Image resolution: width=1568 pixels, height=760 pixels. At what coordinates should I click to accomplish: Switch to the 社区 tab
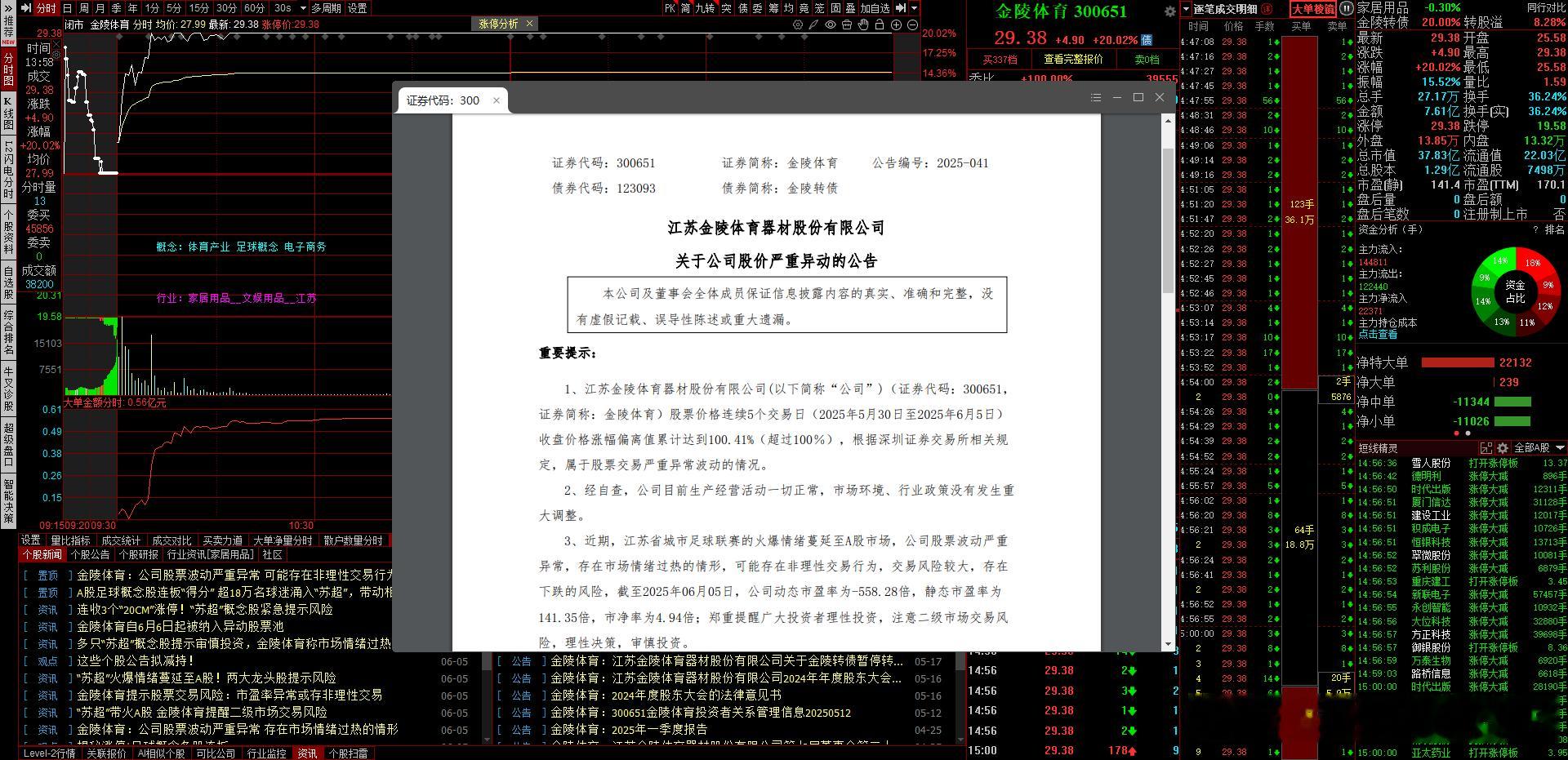click(x=273, y=554)
